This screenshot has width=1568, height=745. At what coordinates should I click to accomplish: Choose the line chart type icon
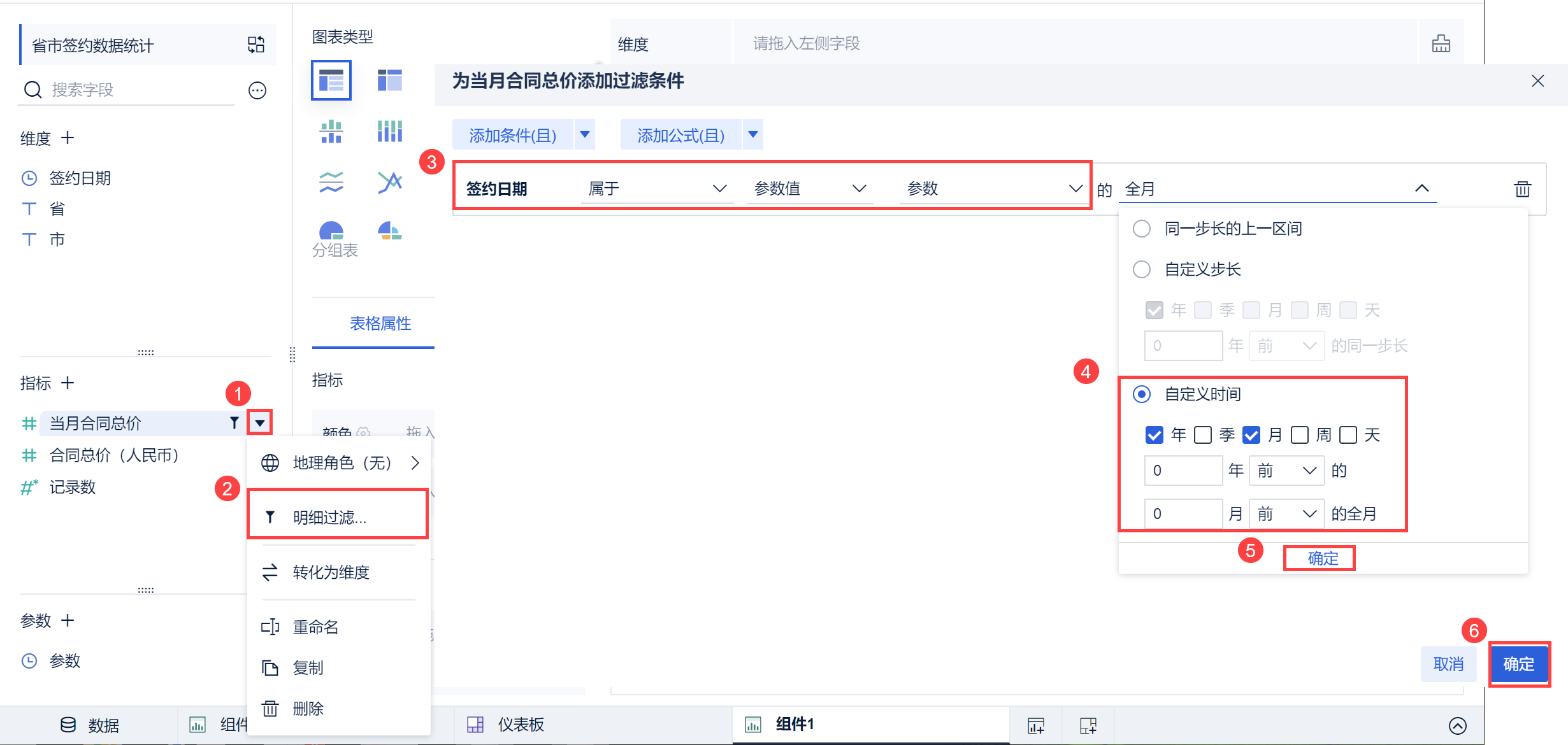[x=389, y=182]
